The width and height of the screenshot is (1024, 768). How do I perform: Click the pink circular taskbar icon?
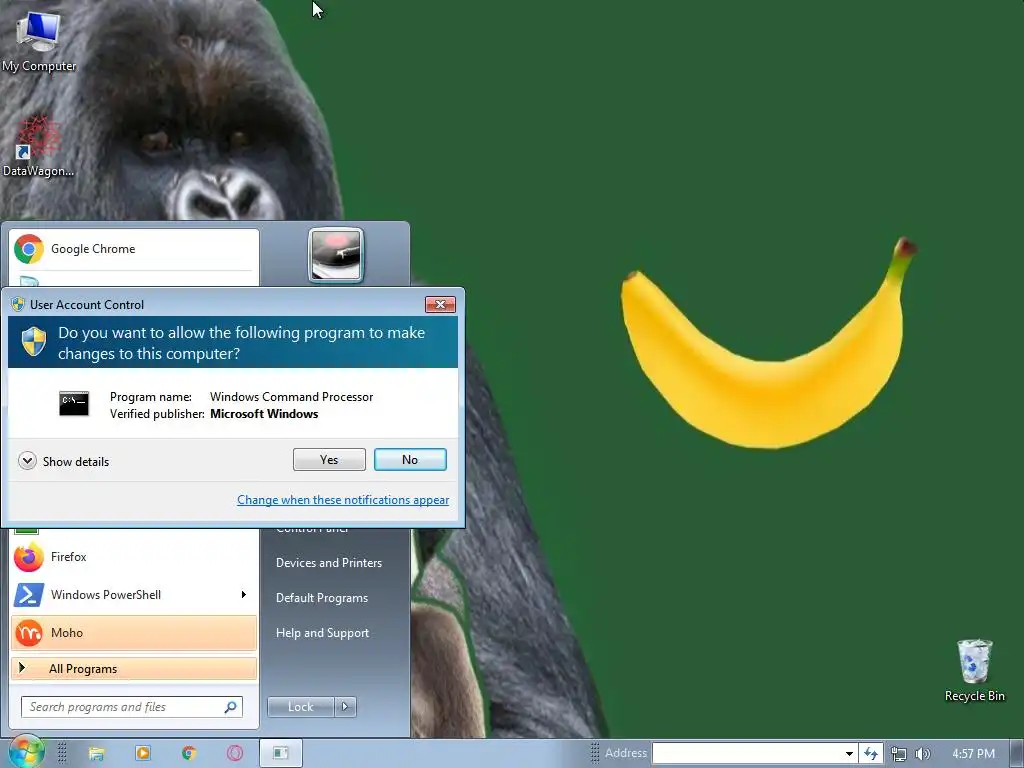coord(234,753)
